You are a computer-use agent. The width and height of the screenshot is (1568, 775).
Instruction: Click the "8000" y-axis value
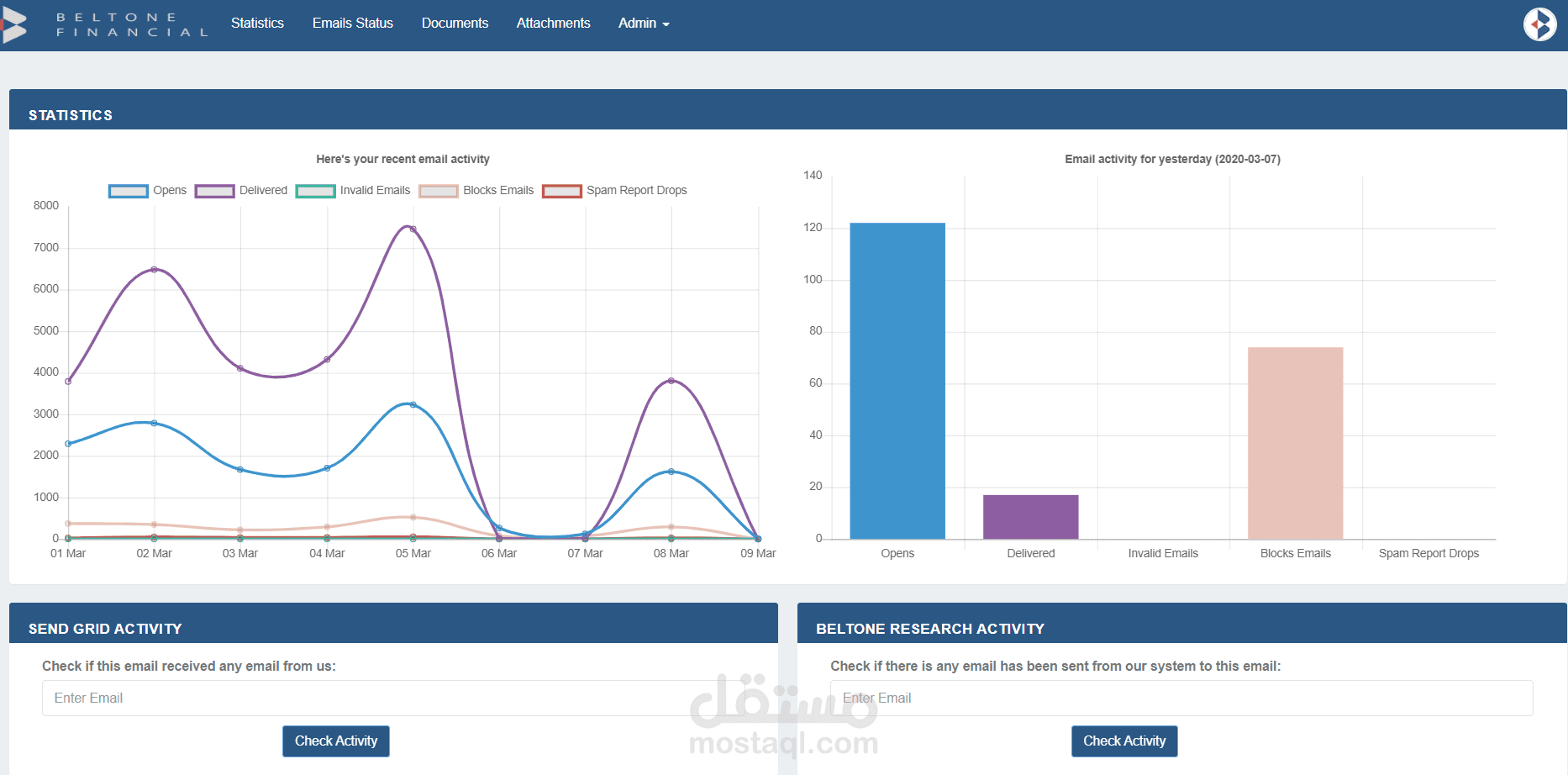46,206
